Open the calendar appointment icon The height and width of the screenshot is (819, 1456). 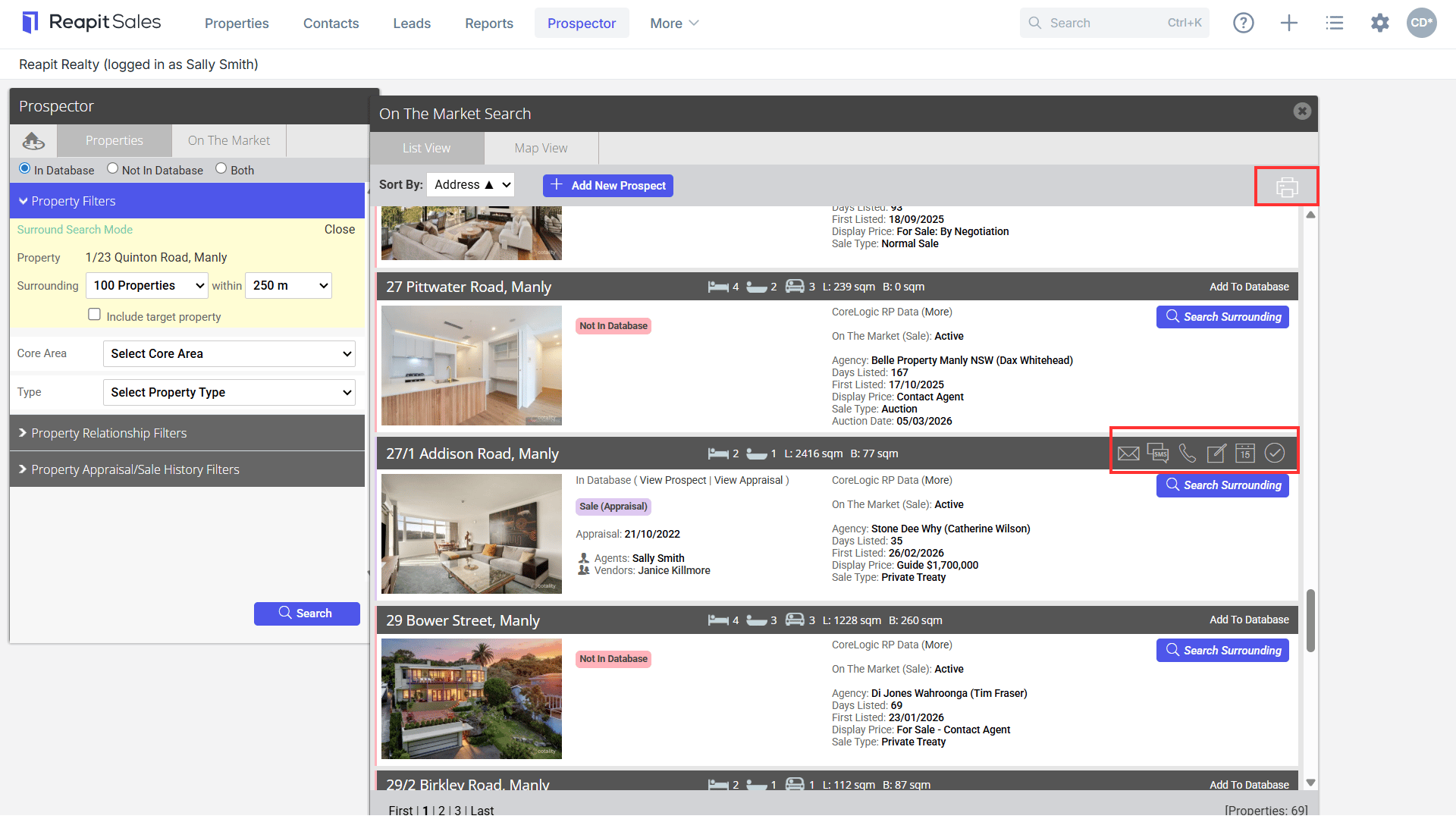[x=1245, y=453]
